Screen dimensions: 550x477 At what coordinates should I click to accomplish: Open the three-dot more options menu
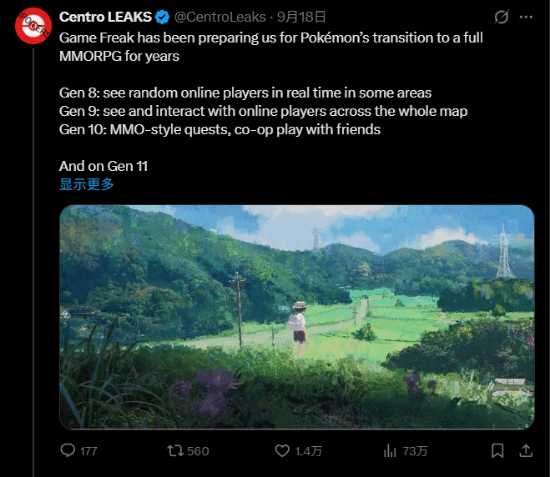pyautogui.click(x=526, y=16)
